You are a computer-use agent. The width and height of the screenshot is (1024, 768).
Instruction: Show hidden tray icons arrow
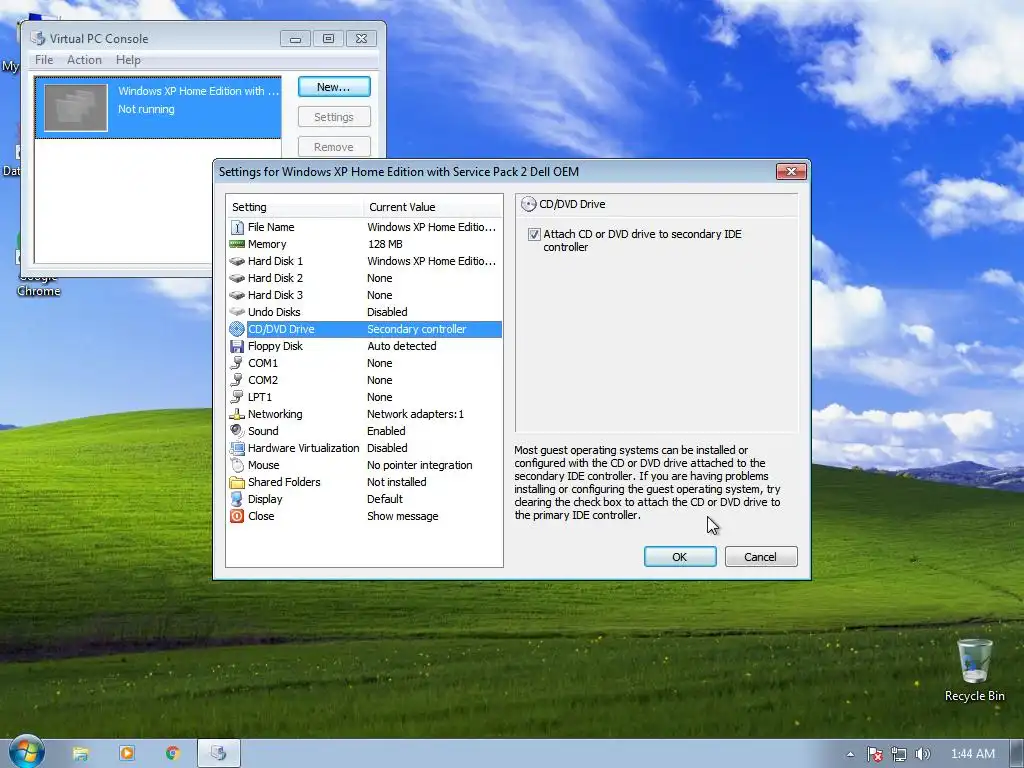(850, 754)
